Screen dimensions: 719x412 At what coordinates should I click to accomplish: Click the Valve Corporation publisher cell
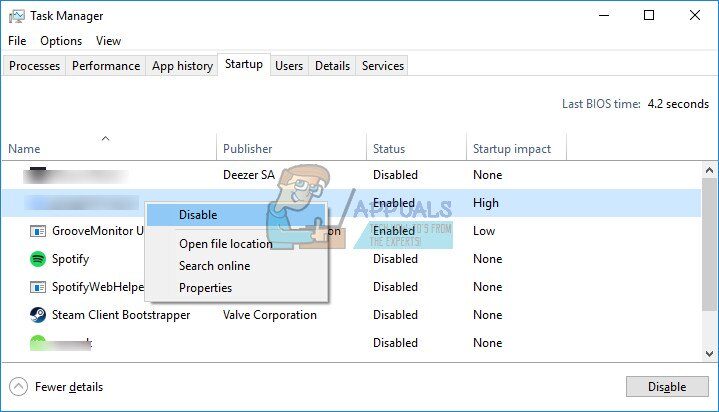click(x=270, y=315)
